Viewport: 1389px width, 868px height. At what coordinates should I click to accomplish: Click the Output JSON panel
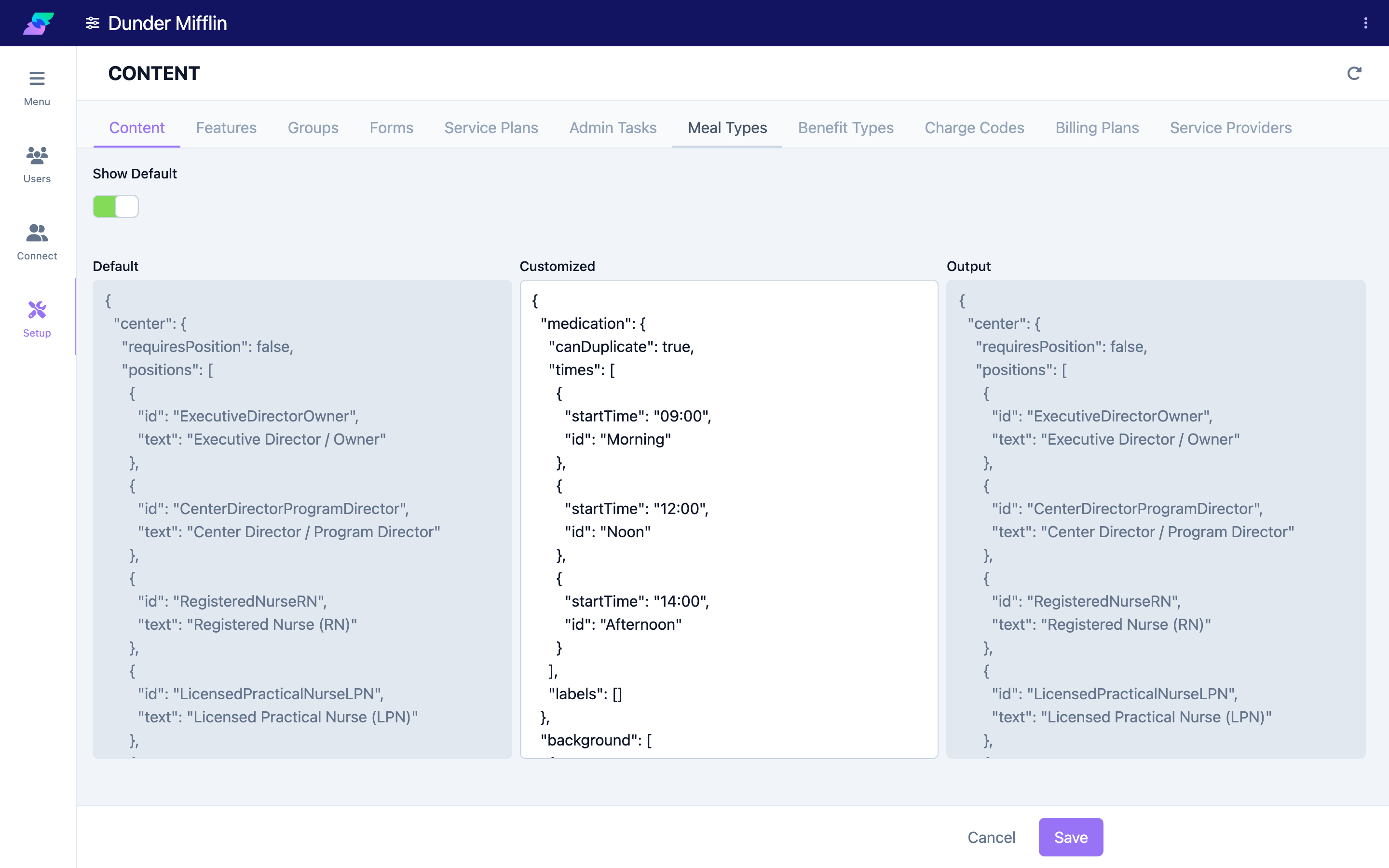click(1156, 519)
